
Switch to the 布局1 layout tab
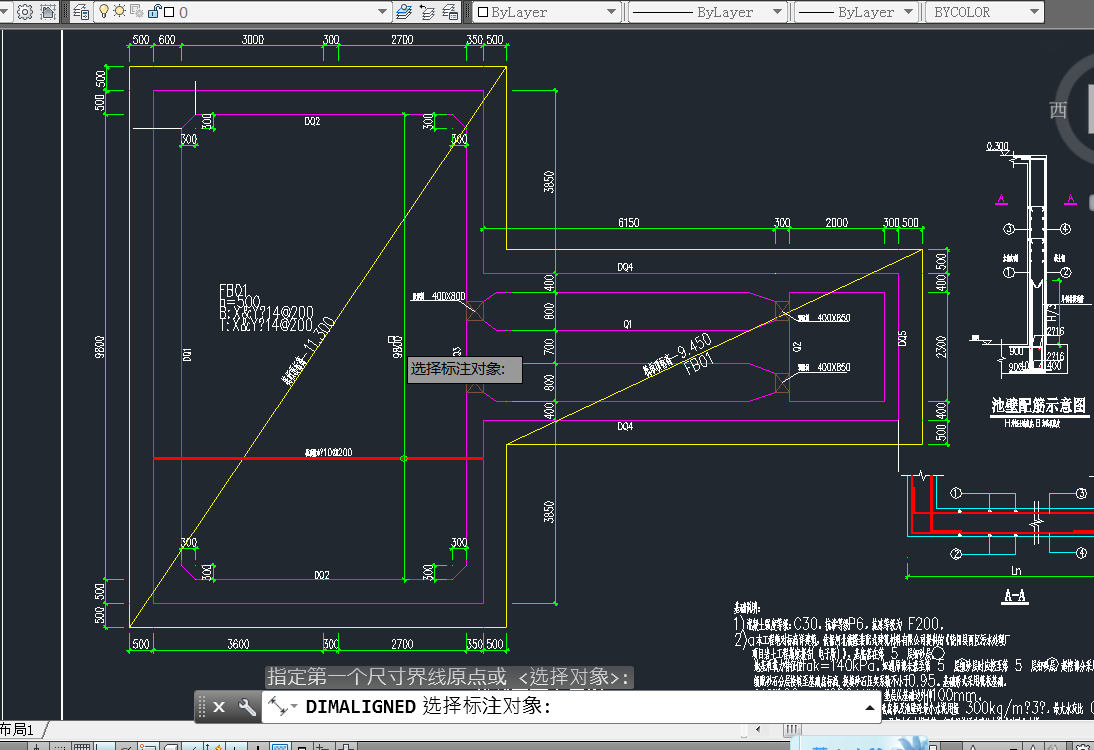(x=17, y=730)
